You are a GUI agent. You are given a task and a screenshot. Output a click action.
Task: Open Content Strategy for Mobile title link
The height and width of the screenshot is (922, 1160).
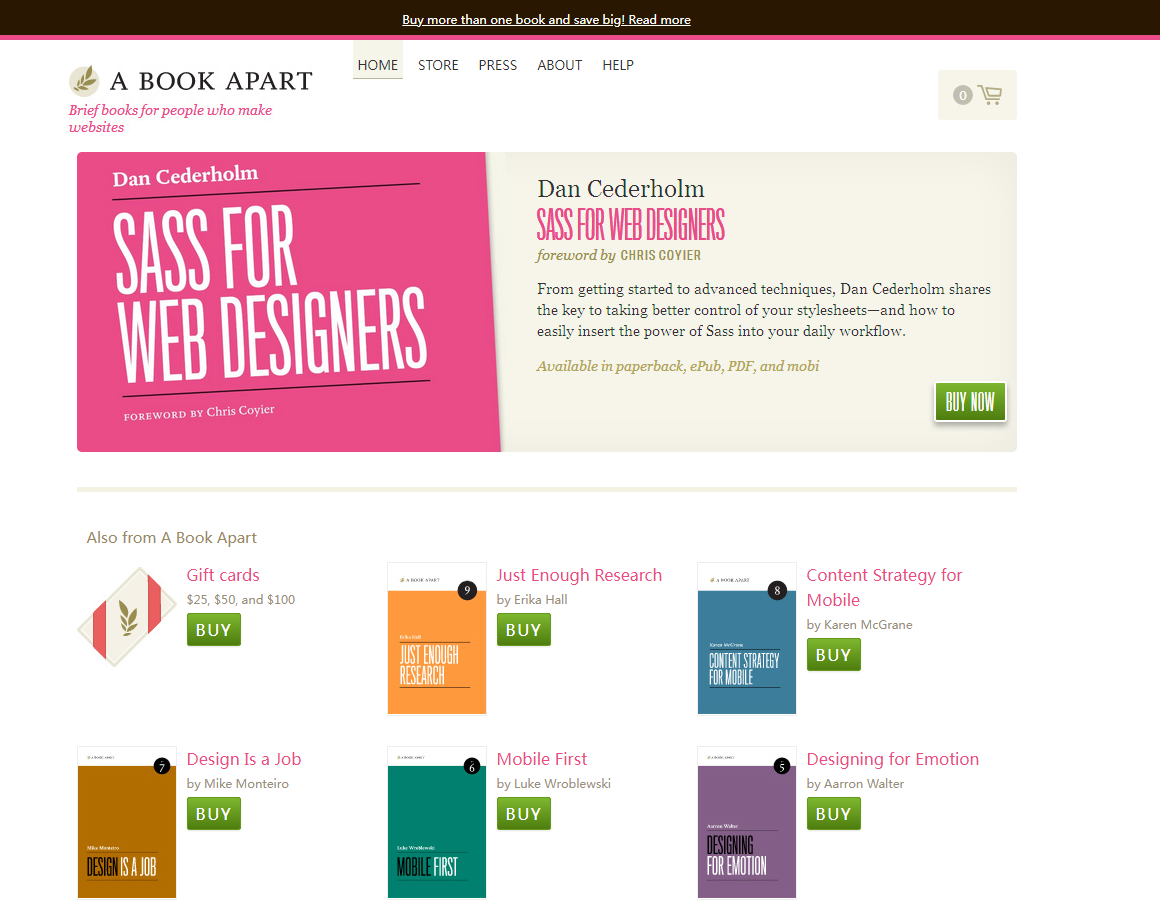click(884, 588)
